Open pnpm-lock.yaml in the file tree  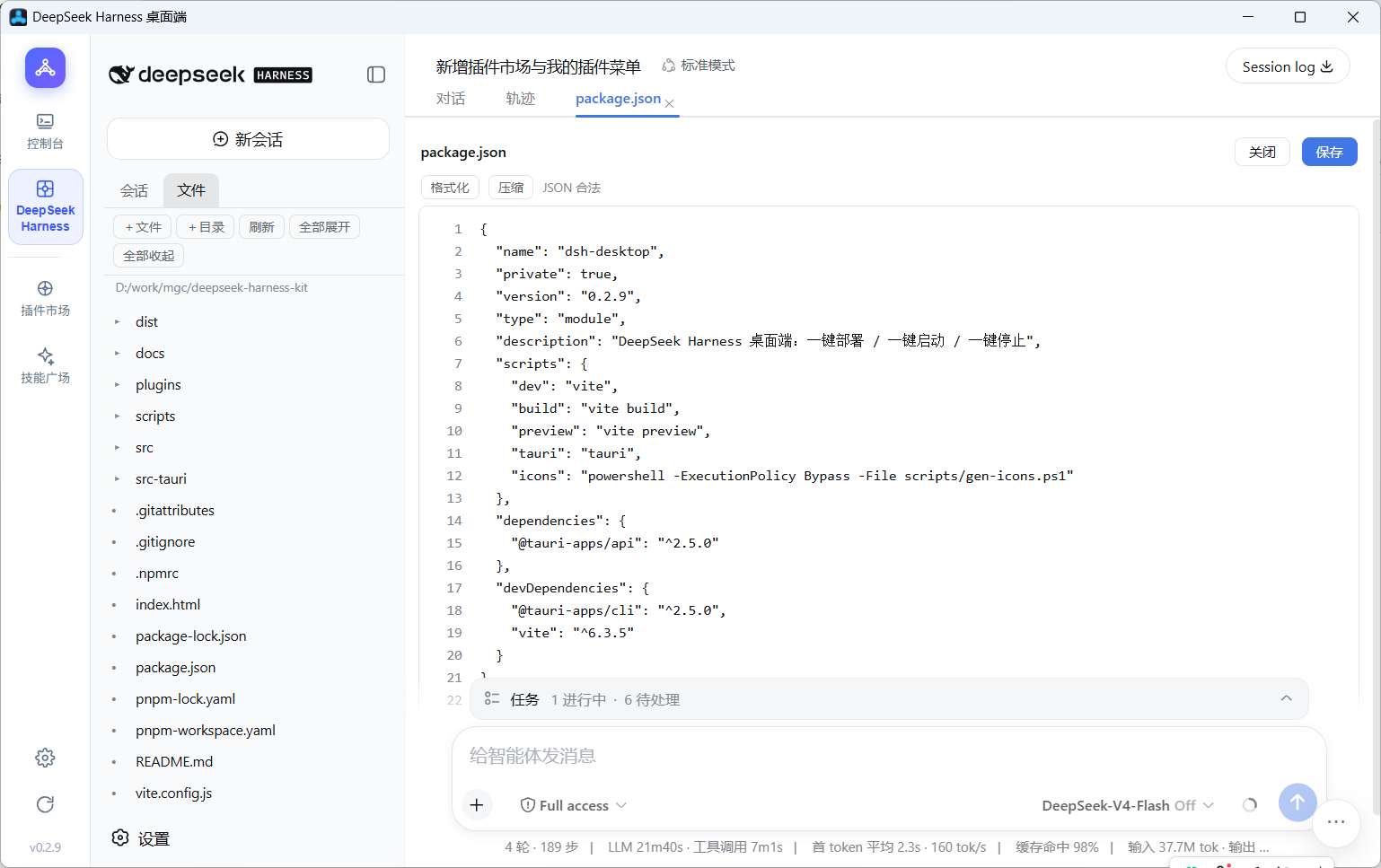point(186,698)
